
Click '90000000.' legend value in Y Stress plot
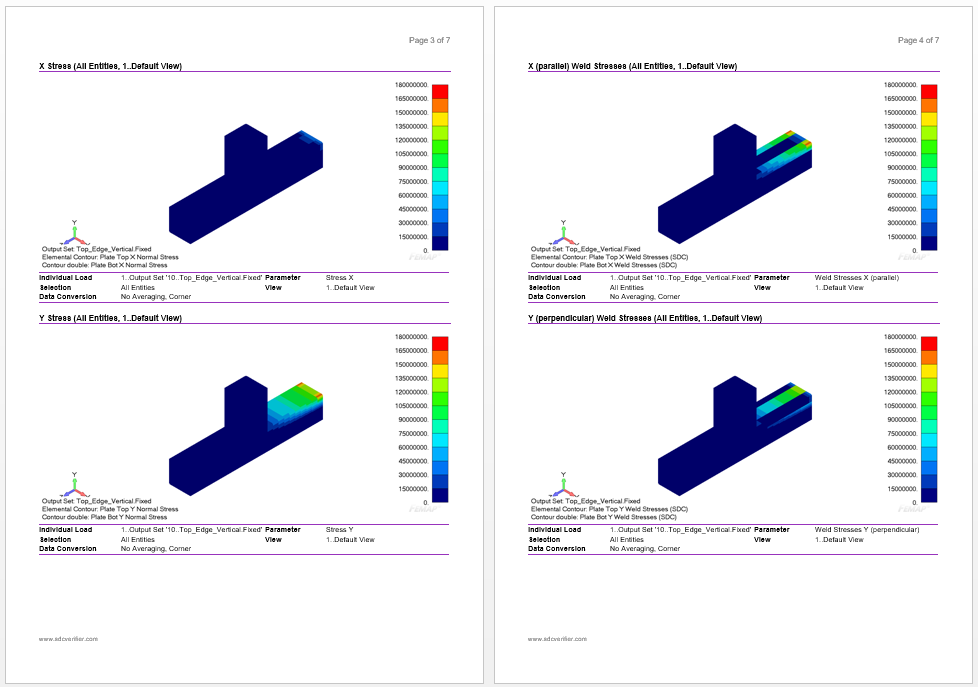(x=413, y=420)
